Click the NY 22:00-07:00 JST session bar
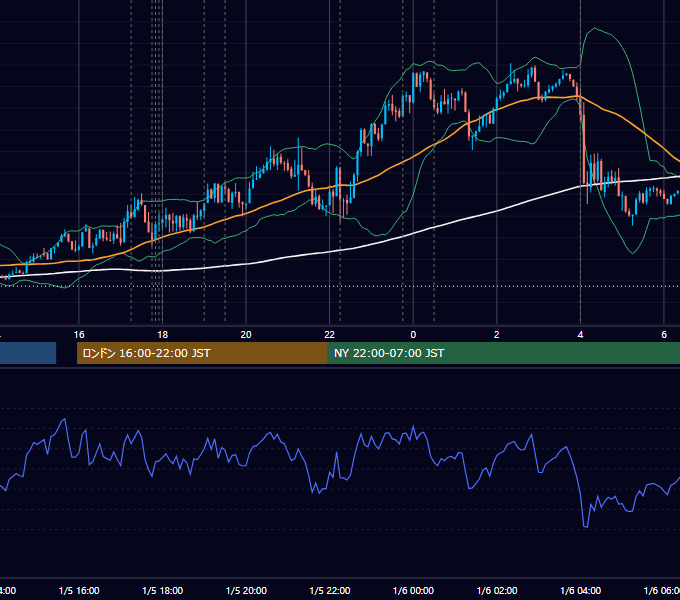The height and width of the screenshot is (600, 680). [x=503, y=353]
